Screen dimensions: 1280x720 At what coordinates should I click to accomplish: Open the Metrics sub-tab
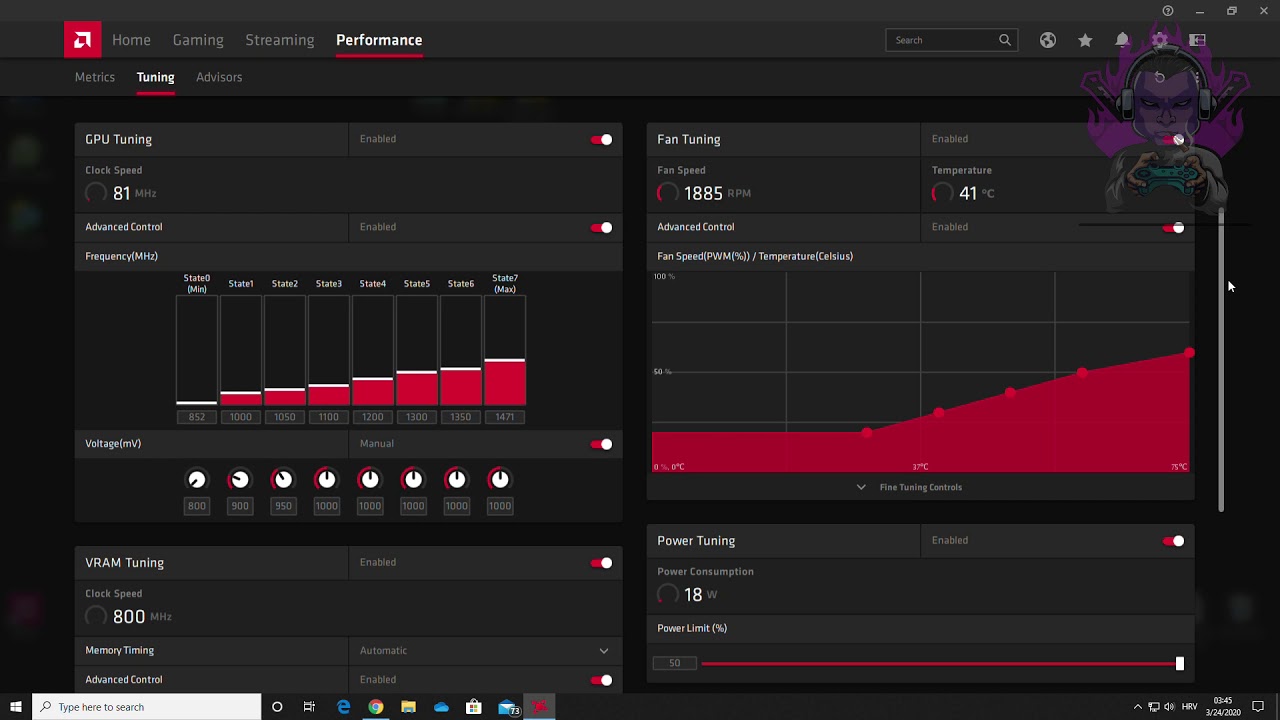point(95,77)
